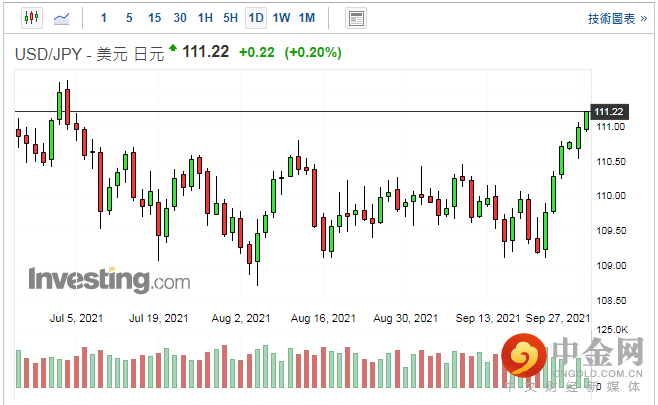
Task: Click the 111.22 current price label on axis
Action: pos(609,111)
